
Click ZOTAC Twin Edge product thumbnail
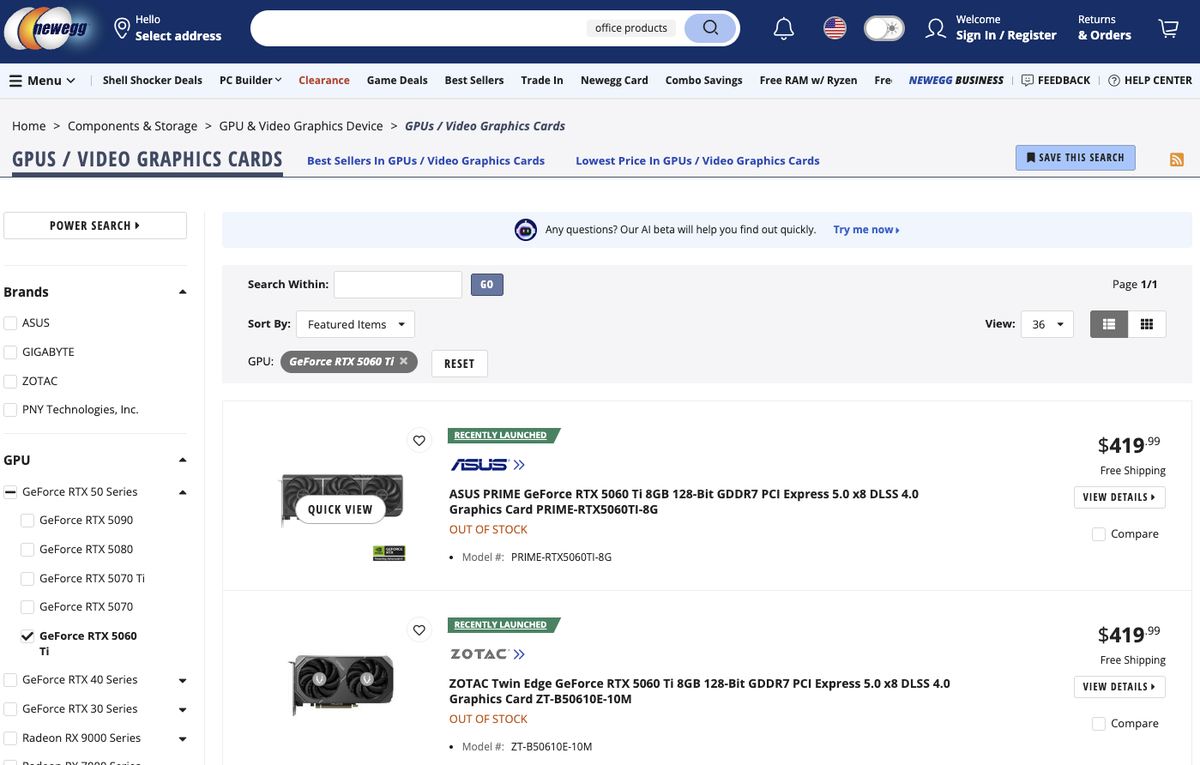pos(341,685)
